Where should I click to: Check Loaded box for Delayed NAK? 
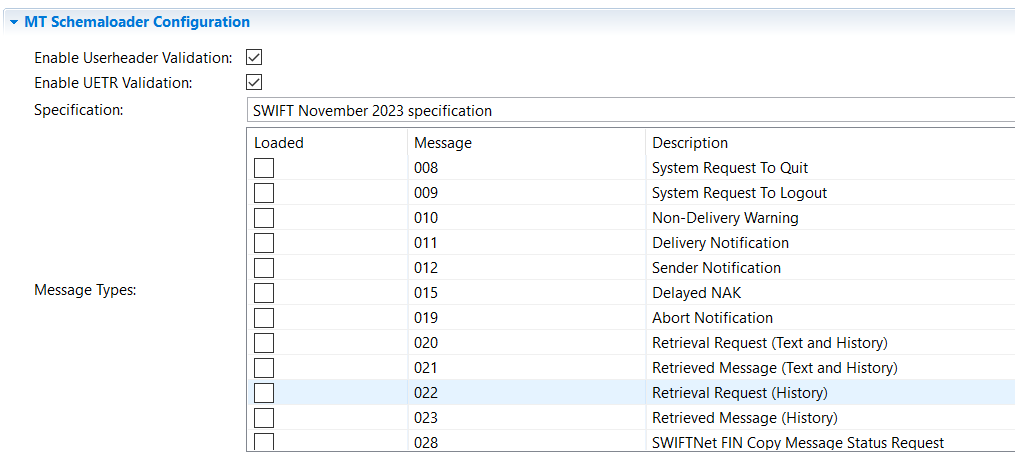[x=263, y=293]
